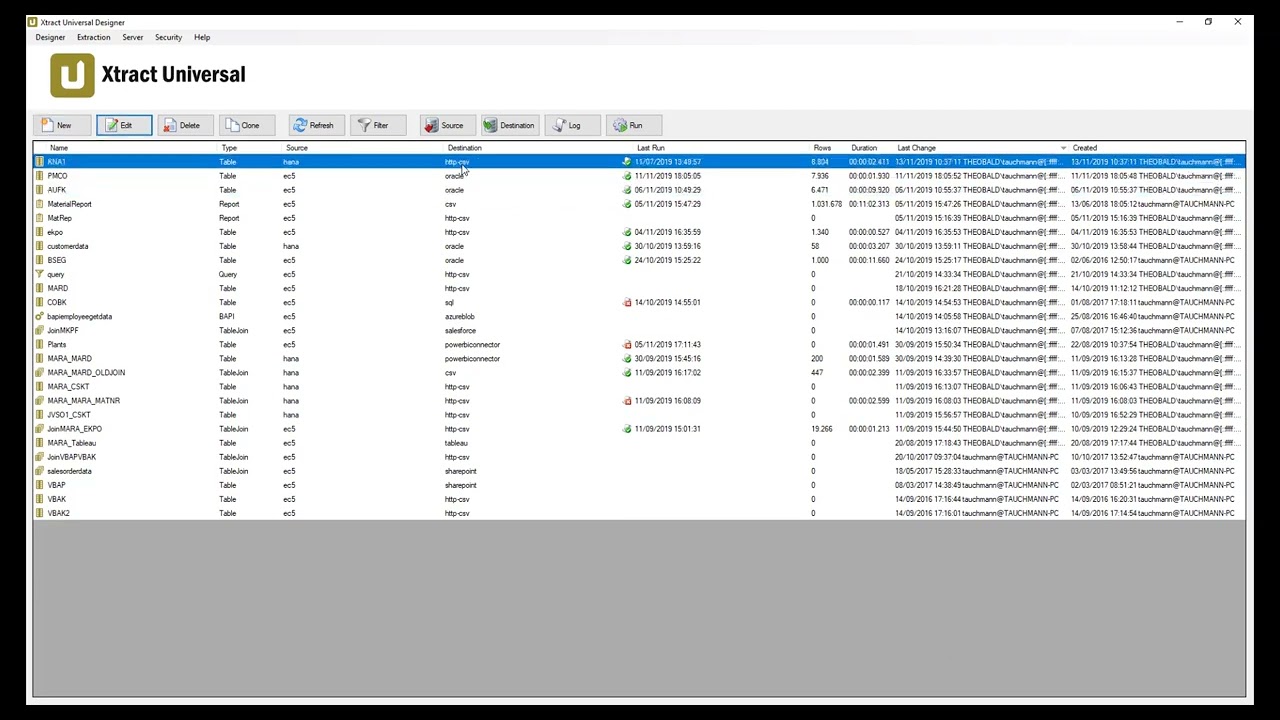
Task: Open the Server menu
Action: pyautogui.click(x=132, y=37)
